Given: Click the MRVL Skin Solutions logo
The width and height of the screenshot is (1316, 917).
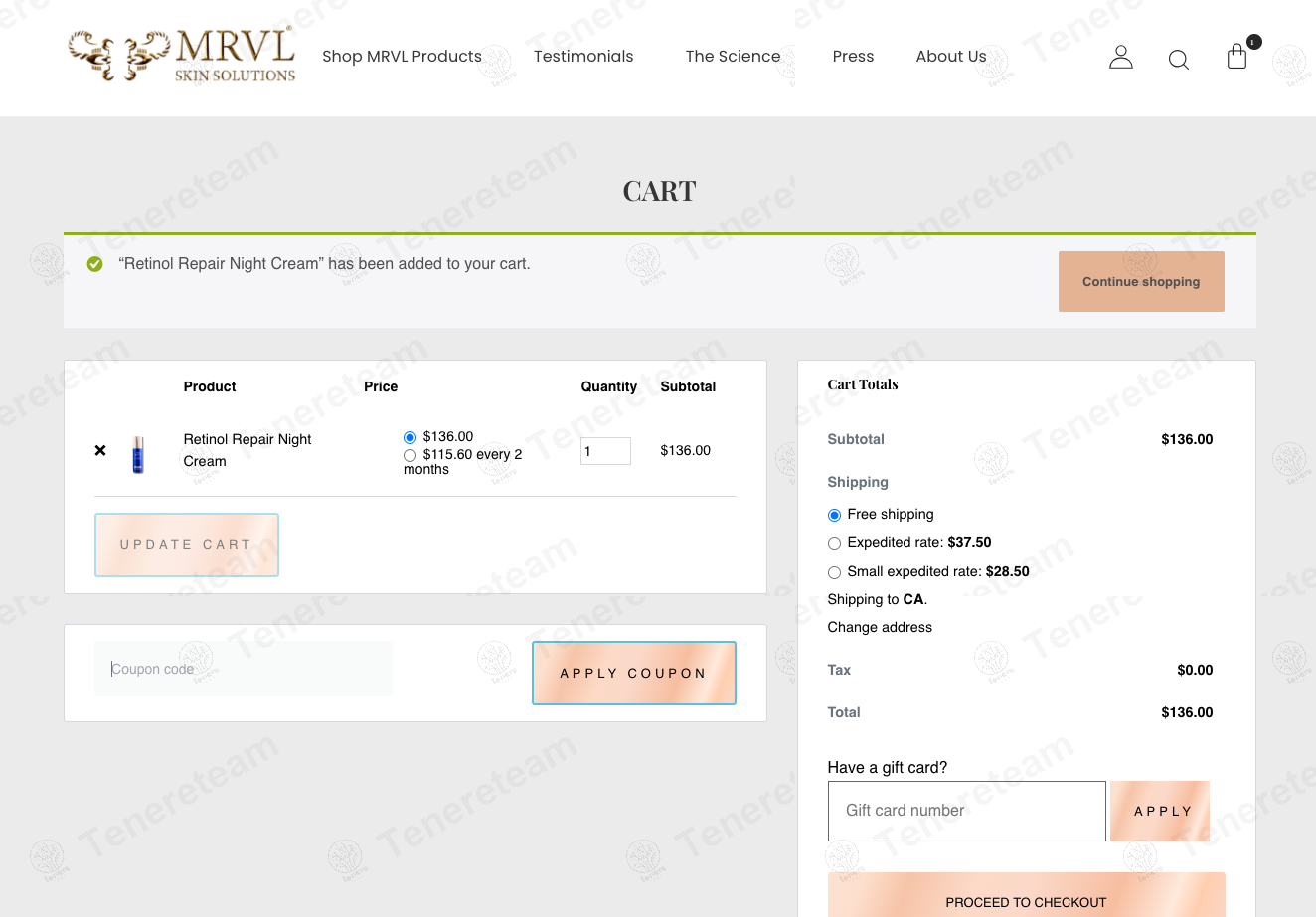Looking at the screenshot, I should tap(182, 55).
